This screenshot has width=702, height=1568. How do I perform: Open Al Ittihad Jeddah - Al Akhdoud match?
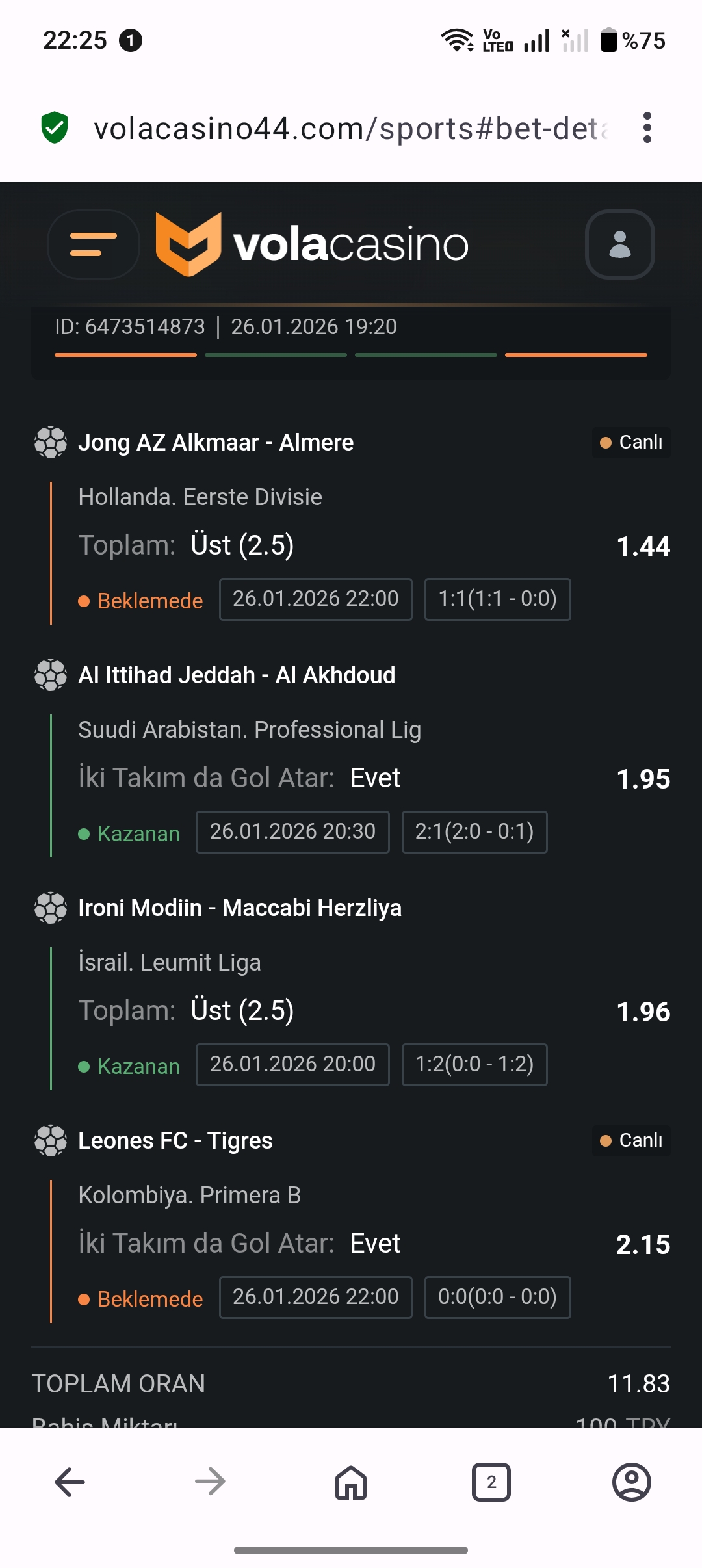tap(237, 675)
